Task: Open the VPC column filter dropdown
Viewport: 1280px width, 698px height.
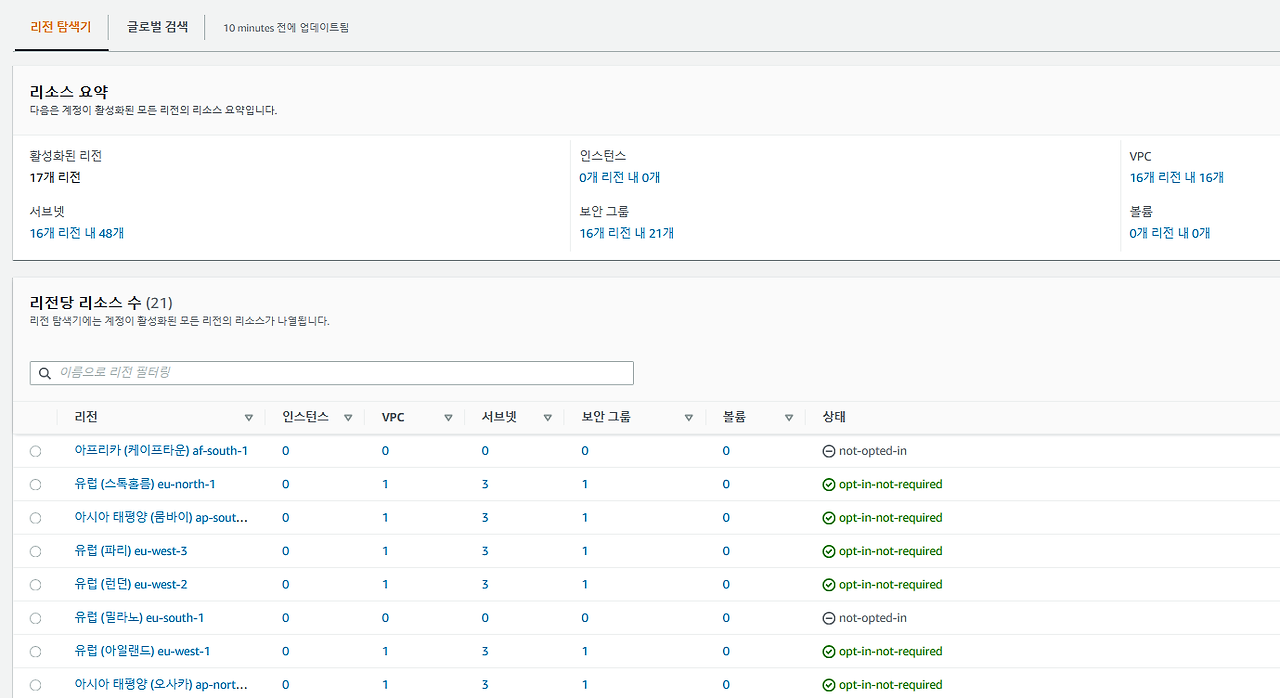Action: pyautogui.click(x=448, y=417)
